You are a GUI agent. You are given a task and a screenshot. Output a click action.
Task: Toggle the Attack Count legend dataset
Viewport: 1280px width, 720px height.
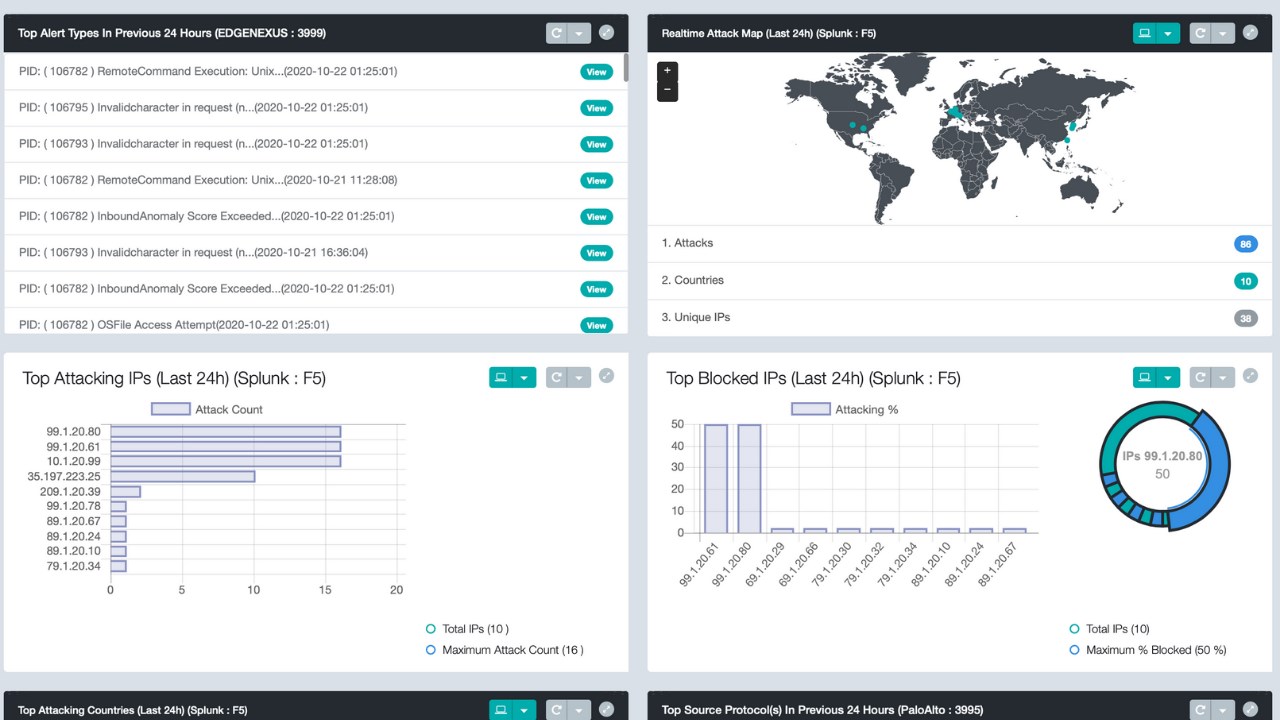pos(207,409)
